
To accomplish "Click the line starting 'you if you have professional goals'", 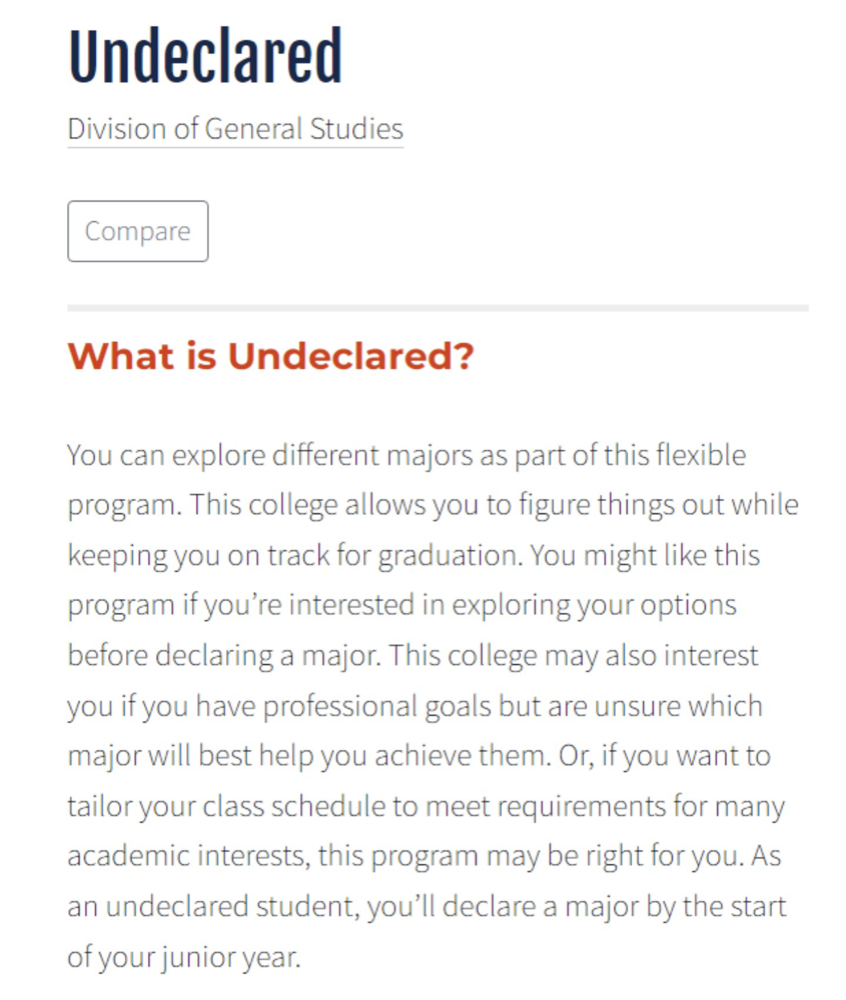I will [x=415, y=707].
